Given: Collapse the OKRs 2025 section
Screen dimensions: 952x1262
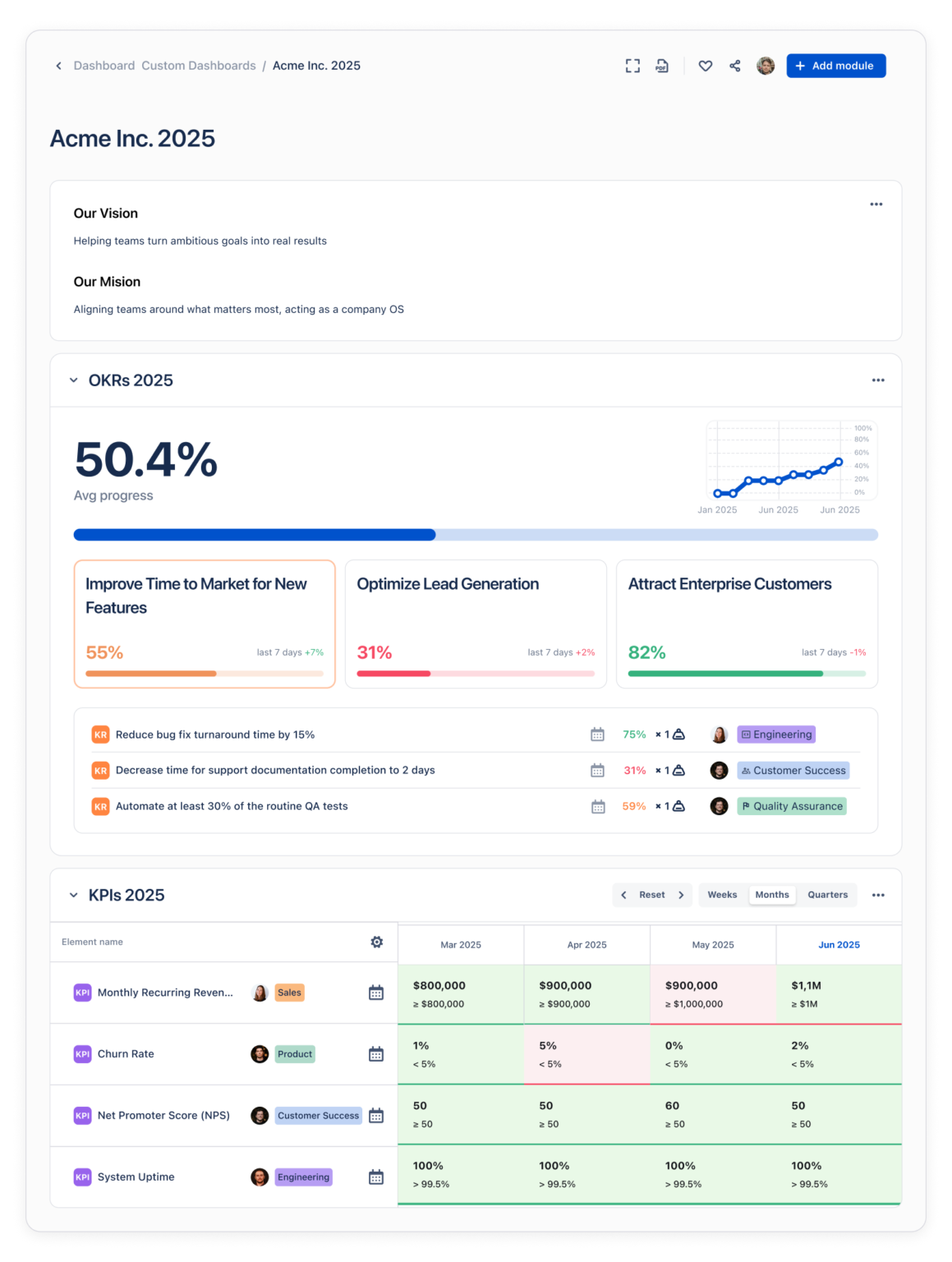Looking at the screenshot, I should click(74, 380).
